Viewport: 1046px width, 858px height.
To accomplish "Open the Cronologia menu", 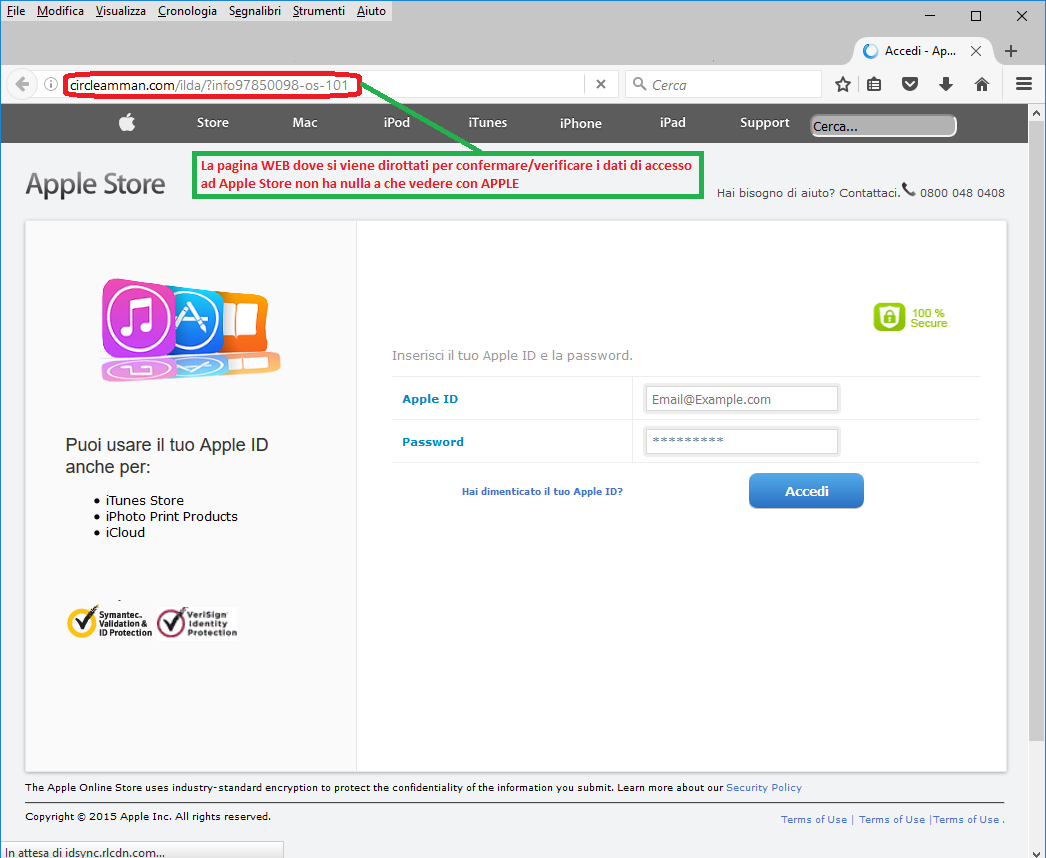I will coord(187,11).
